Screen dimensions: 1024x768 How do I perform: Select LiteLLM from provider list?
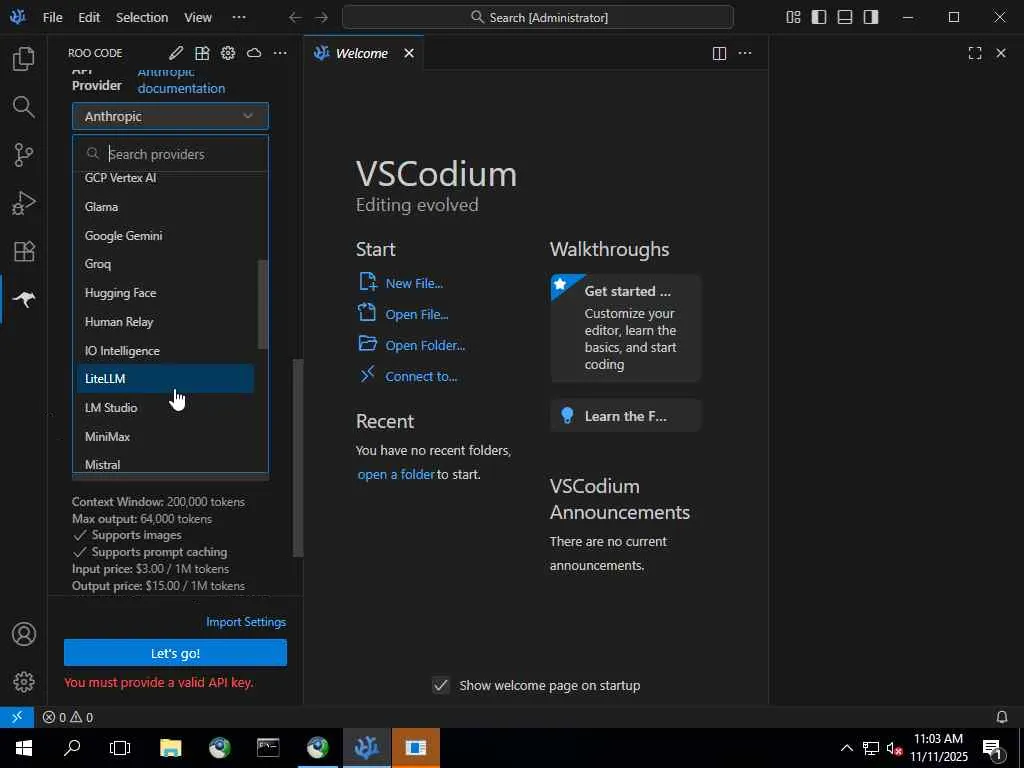165,379
